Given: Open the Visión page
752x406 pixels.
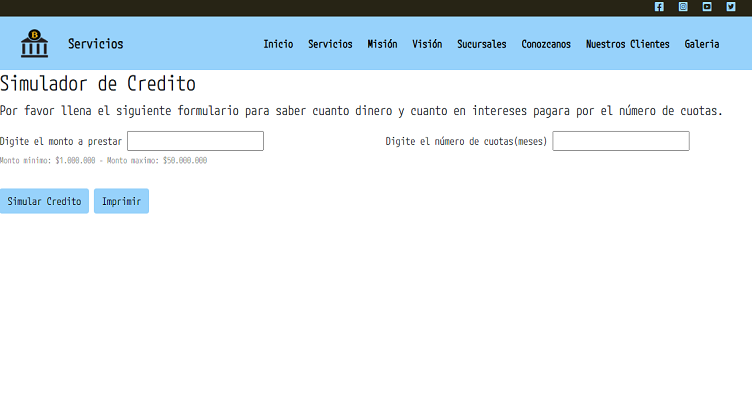Looking at the screenshot, I should coord(427,44).
